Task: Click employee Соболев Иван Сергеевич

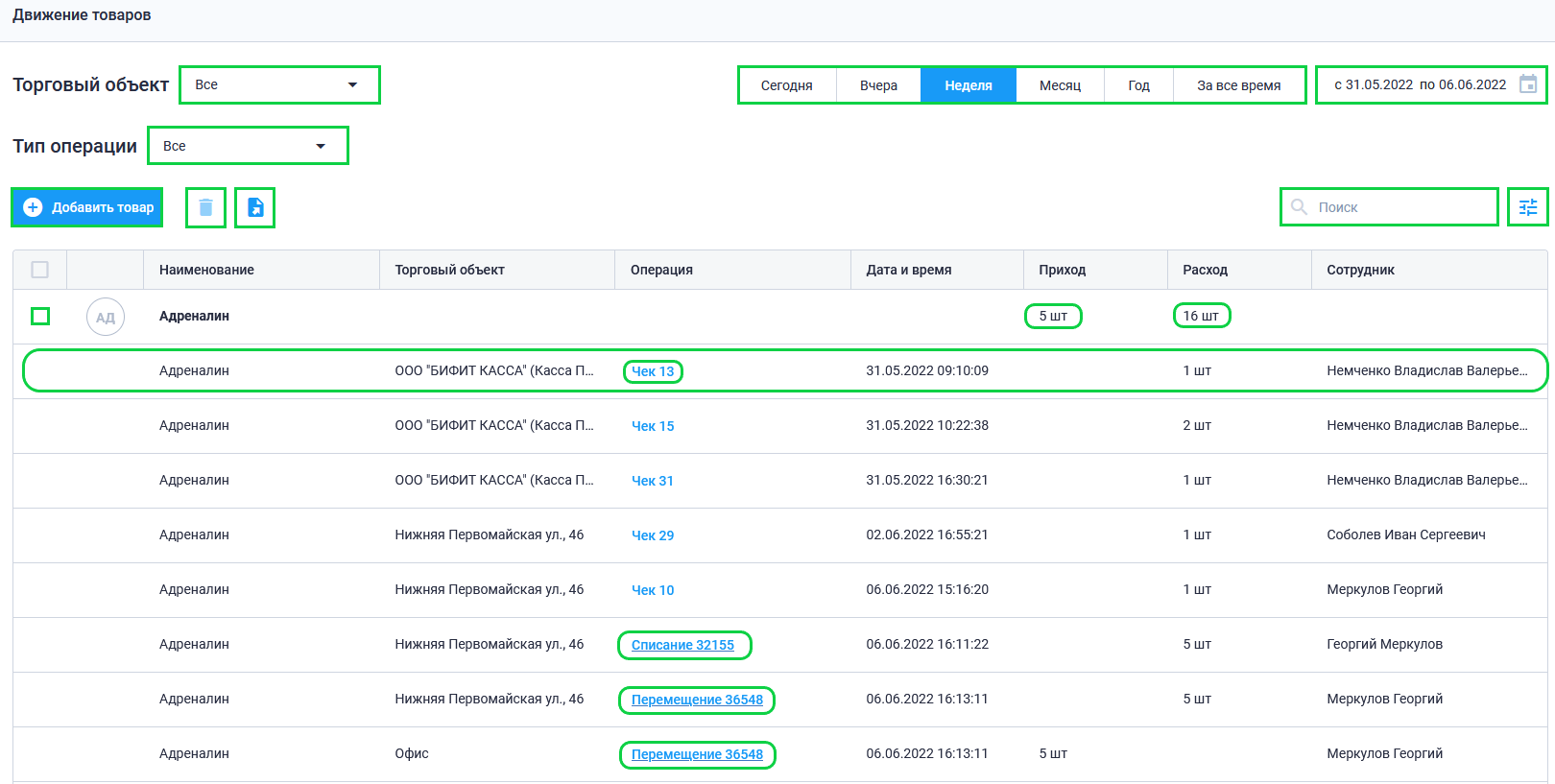Action: (1406, 535)
